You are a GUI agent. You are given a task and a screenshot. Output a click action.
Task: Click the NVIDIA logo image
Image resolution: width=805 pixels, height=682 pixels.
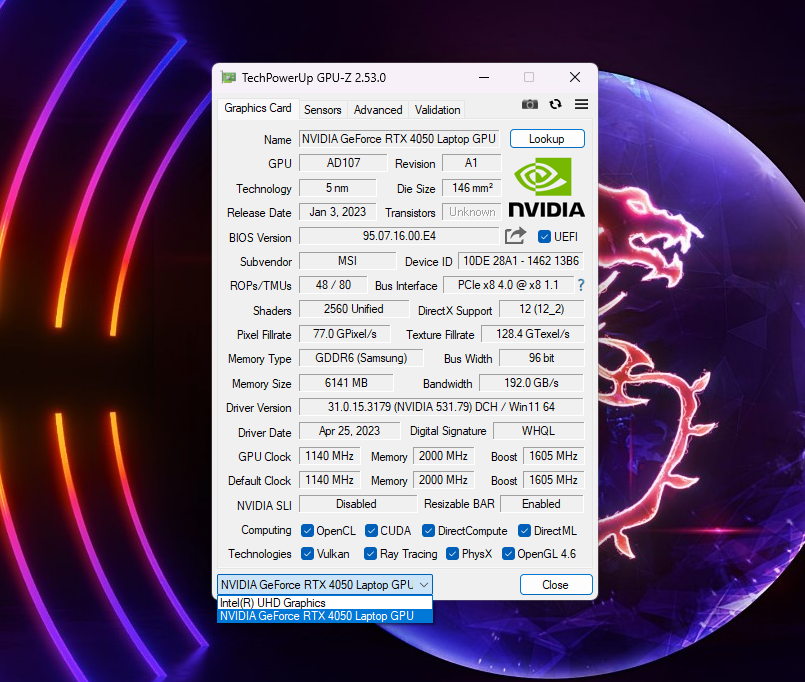click(546, 187)
